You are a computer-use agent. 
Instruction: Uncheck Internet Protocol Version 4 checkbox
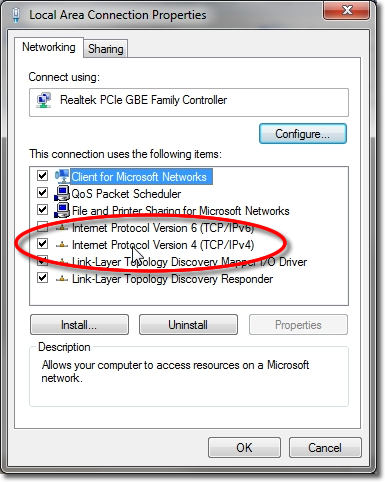coord(42,243)
